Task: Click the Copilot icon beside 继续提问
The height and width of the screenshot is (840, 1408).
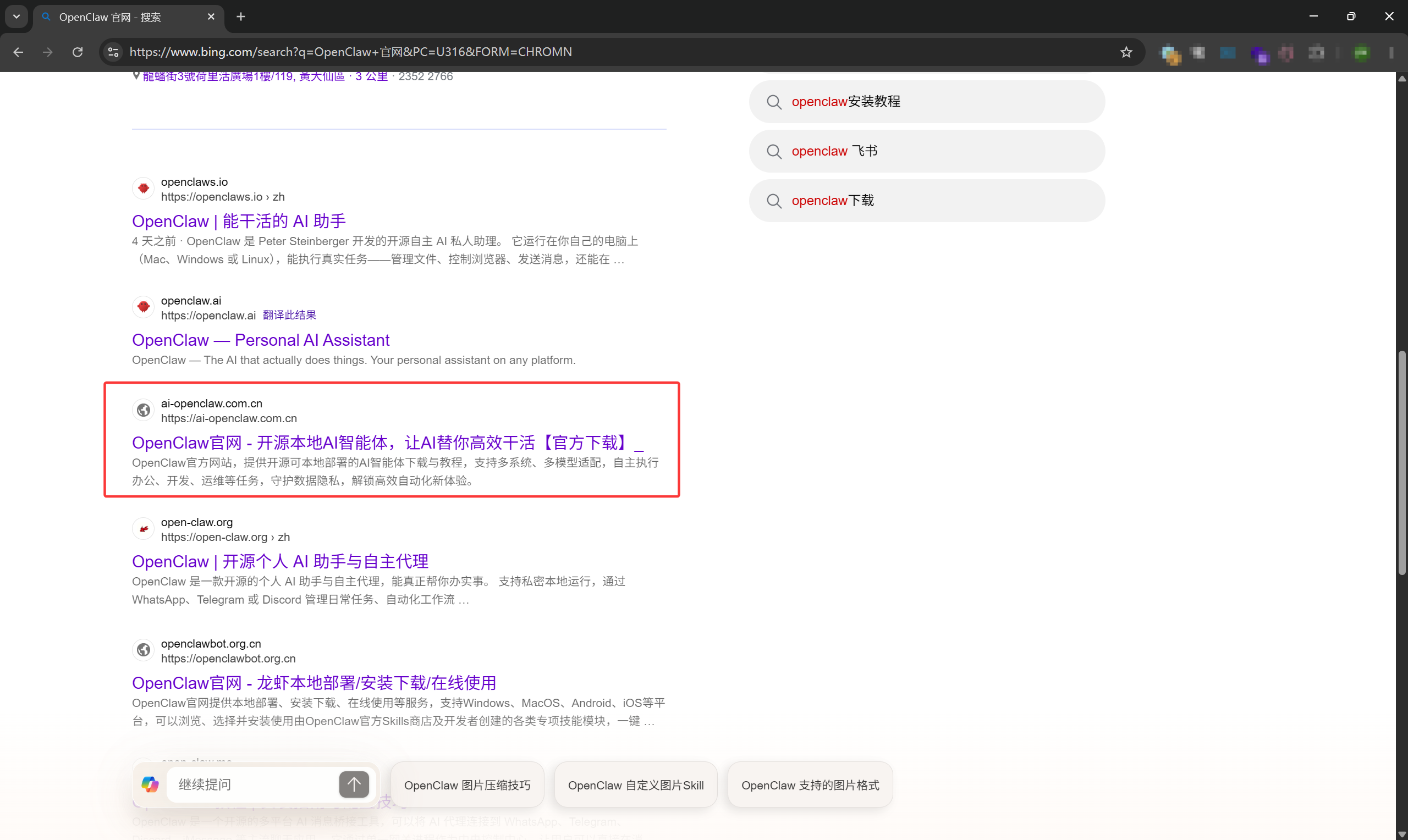Action: (x=150, y=784)
